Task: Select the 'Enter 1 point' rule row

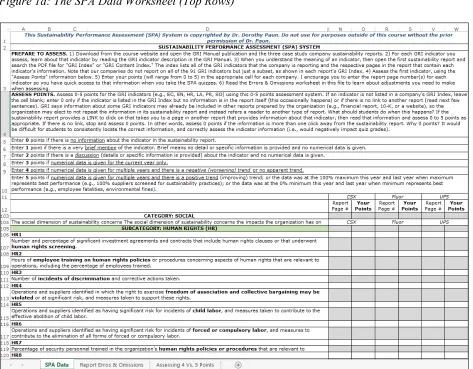Action: coord(239,148)
